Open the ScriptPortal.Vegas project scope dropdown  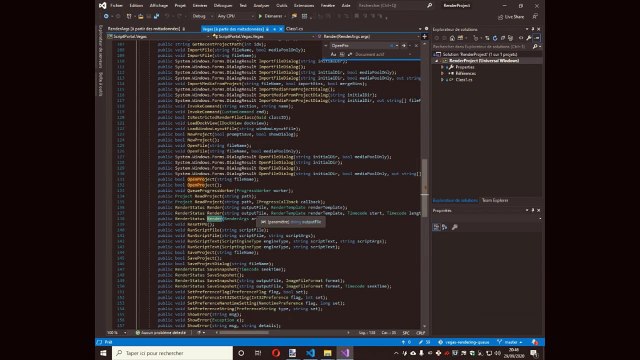pos(158,37)
